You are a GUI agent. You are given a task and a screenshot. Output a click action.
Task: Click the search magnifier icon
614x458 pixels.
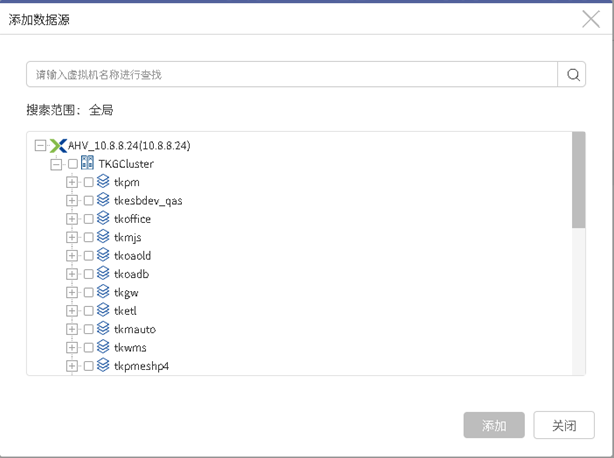pyautogui.click(x=573, y=74)
